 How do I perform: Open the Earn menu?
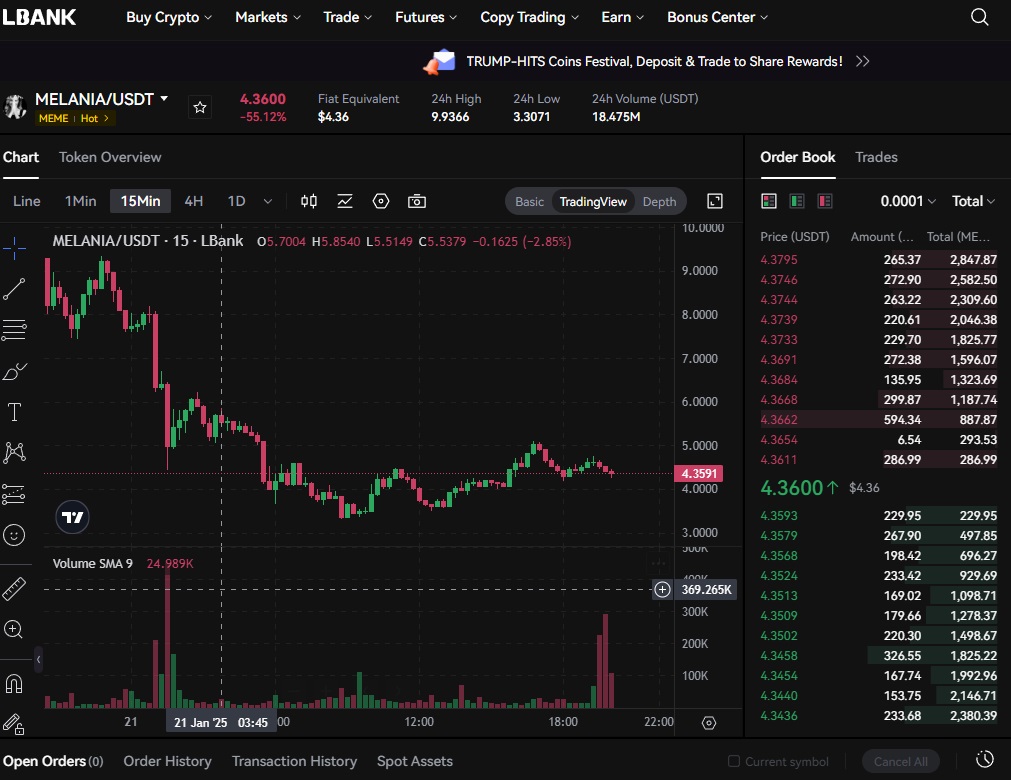click(x=623, y=17)
